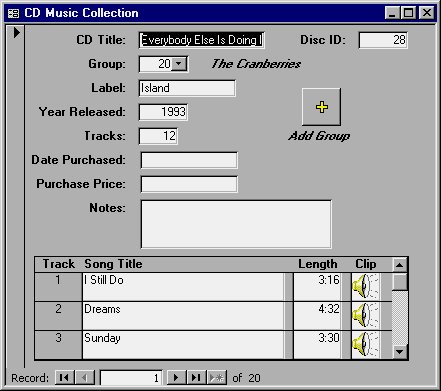Click the track list scroll down arrow
The height and width of the screenshot is (391, 441).
[x=399, y=351]
